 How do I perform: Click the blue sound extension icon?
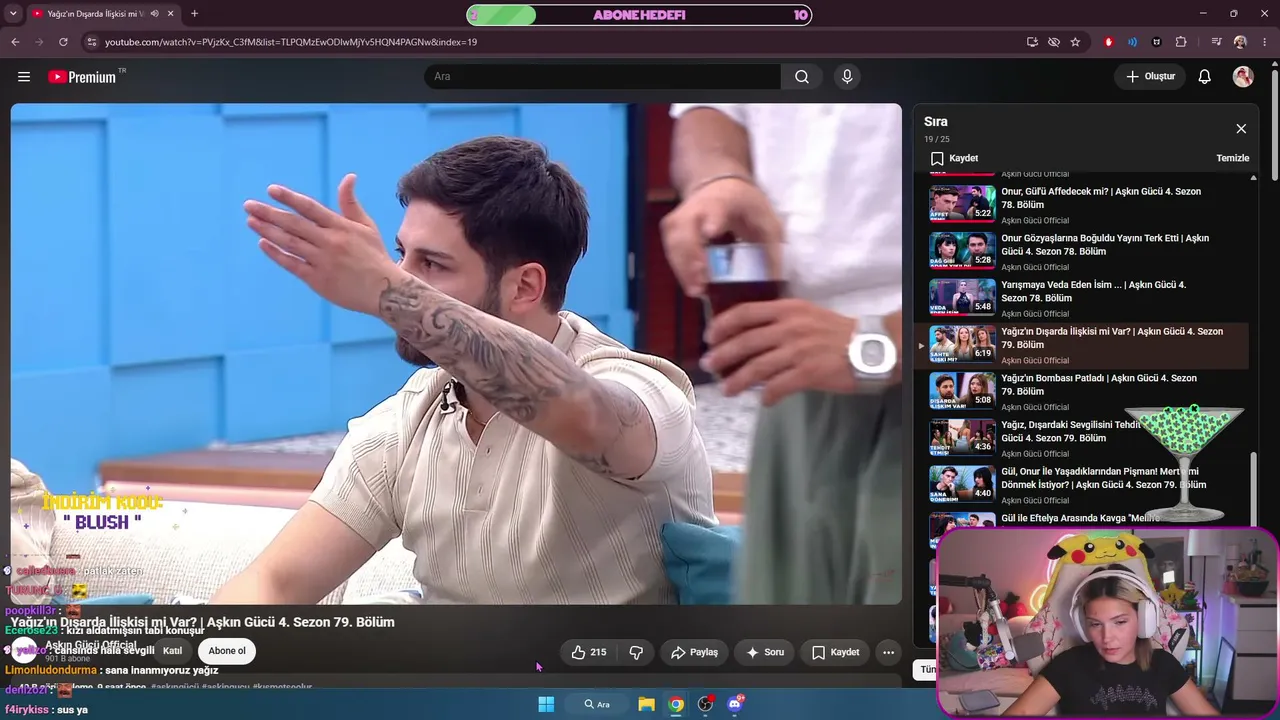click(1132, 42)
